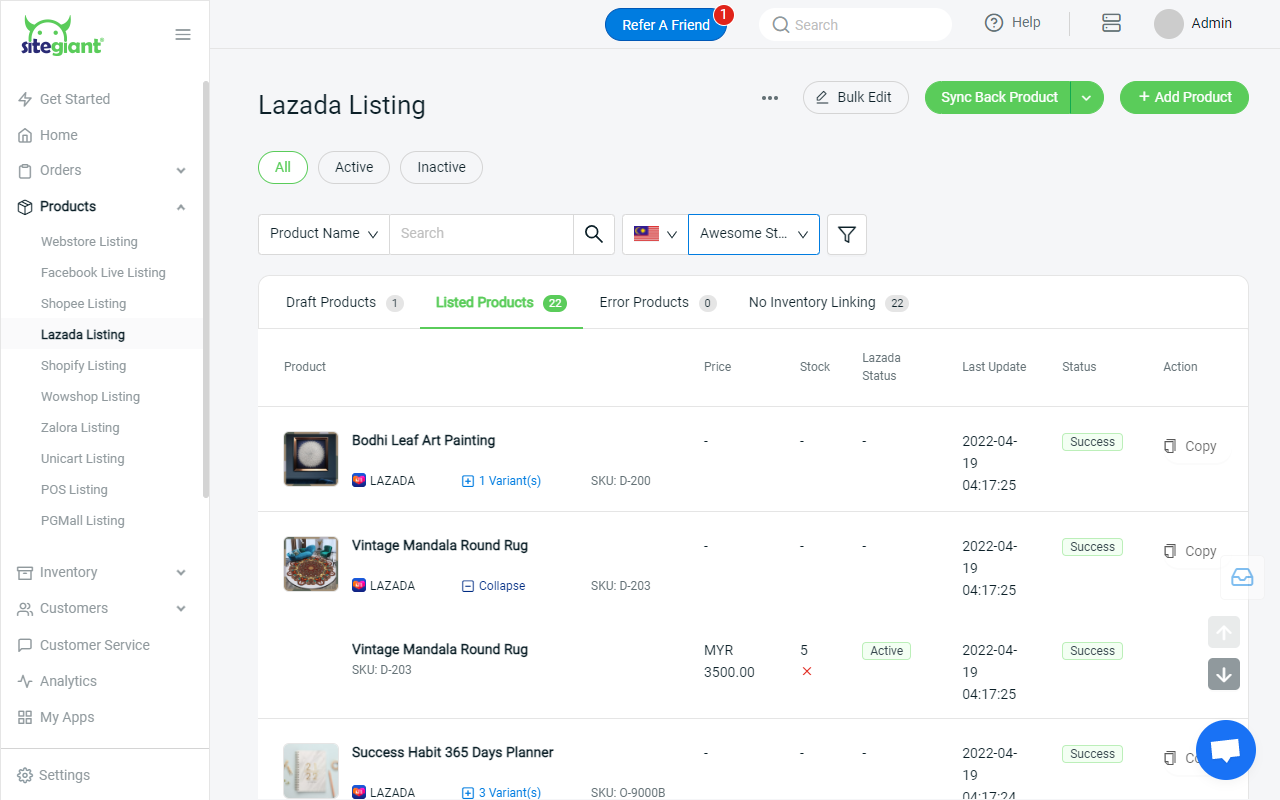
Task: Click Copy icon for Bodhi Leaf Art Painting
Action: point(1170,446)
